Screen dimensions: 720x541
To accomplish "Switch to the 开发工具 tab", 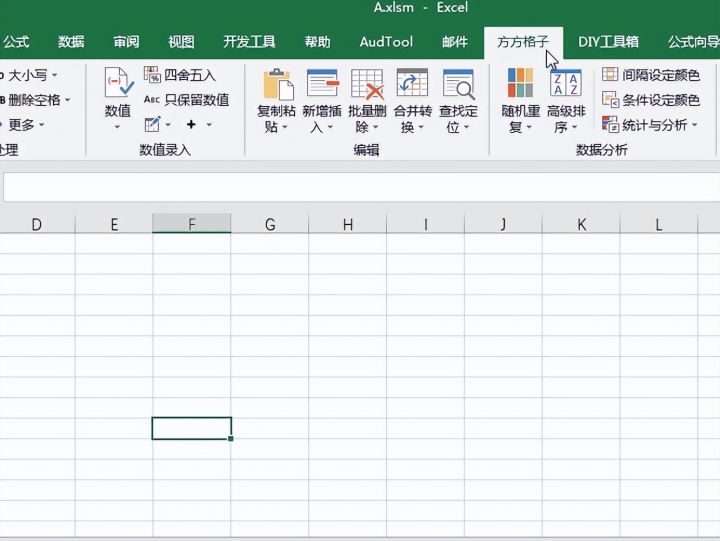I will click(249, 42).
